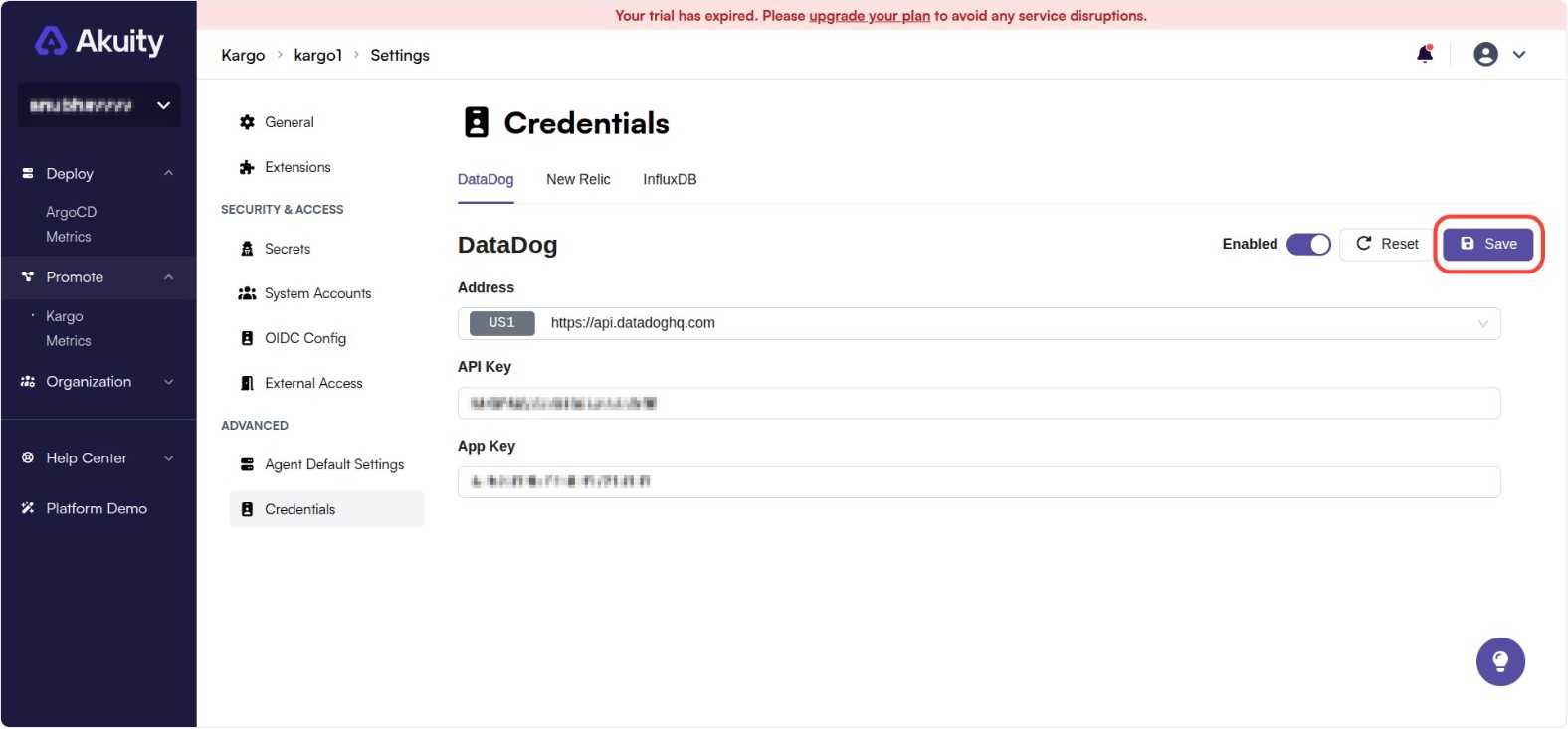This screenshot has width=1568, height=729.
Task: Toggle the DataDog Enabled switch
Action: pyautogui.click(x=1309, y=244)
